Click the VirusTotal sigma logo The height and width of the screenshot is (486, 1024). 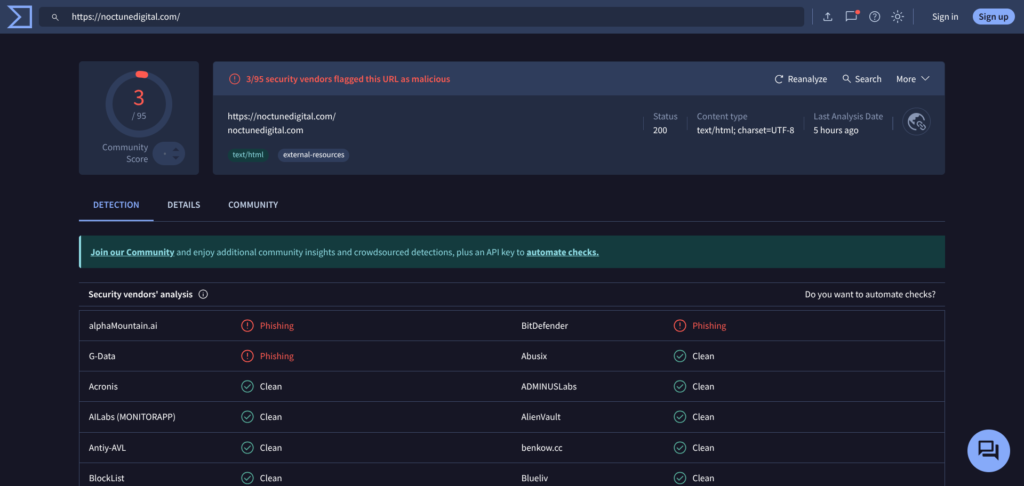click(x=20, y=16)
